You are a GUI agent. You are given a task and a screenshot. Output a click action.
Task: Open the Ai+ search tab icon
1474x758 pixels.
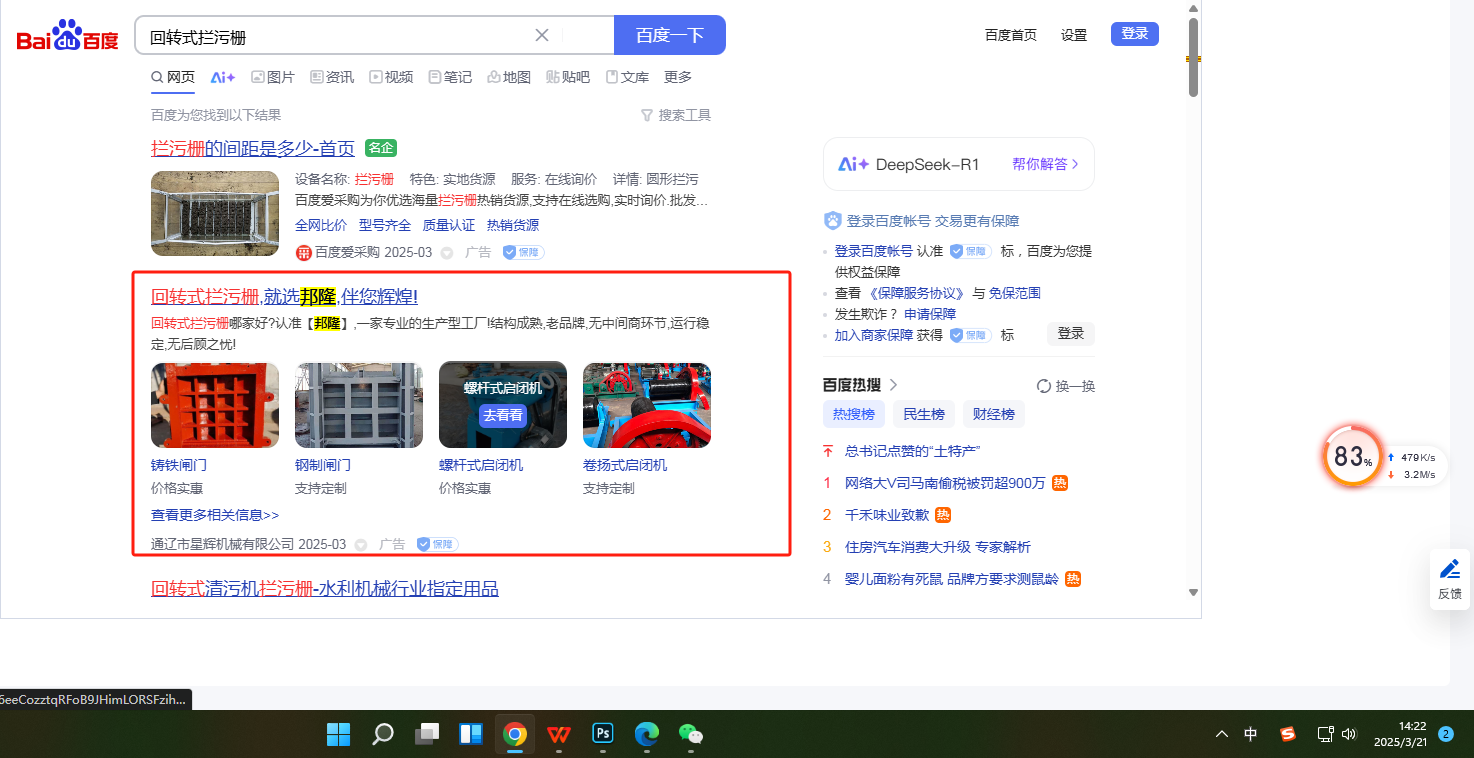pyautogui.click(x=222, y=77)
